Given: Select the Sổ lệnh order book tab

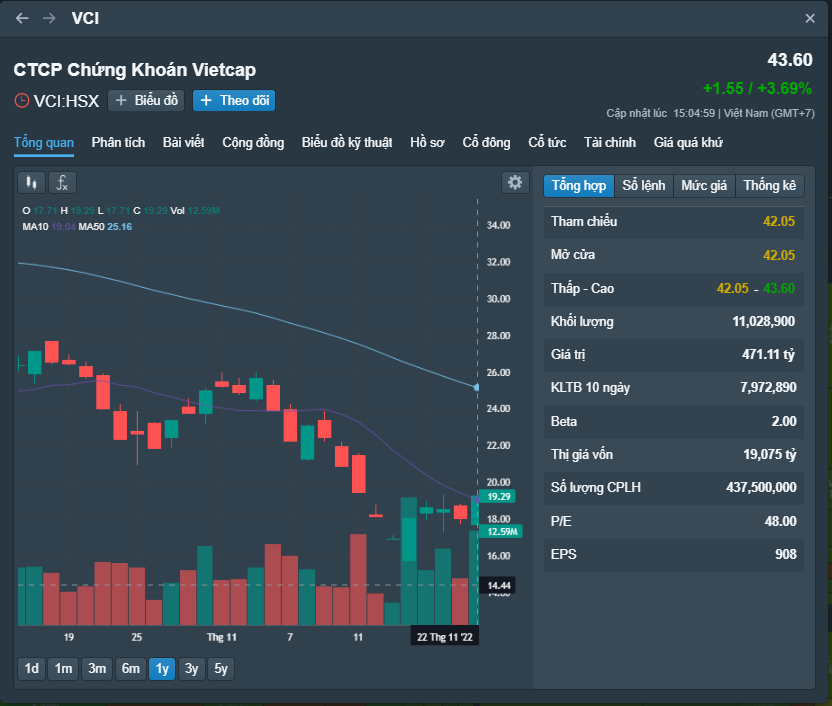Looking at the screenshot, I should pos(644,186).
